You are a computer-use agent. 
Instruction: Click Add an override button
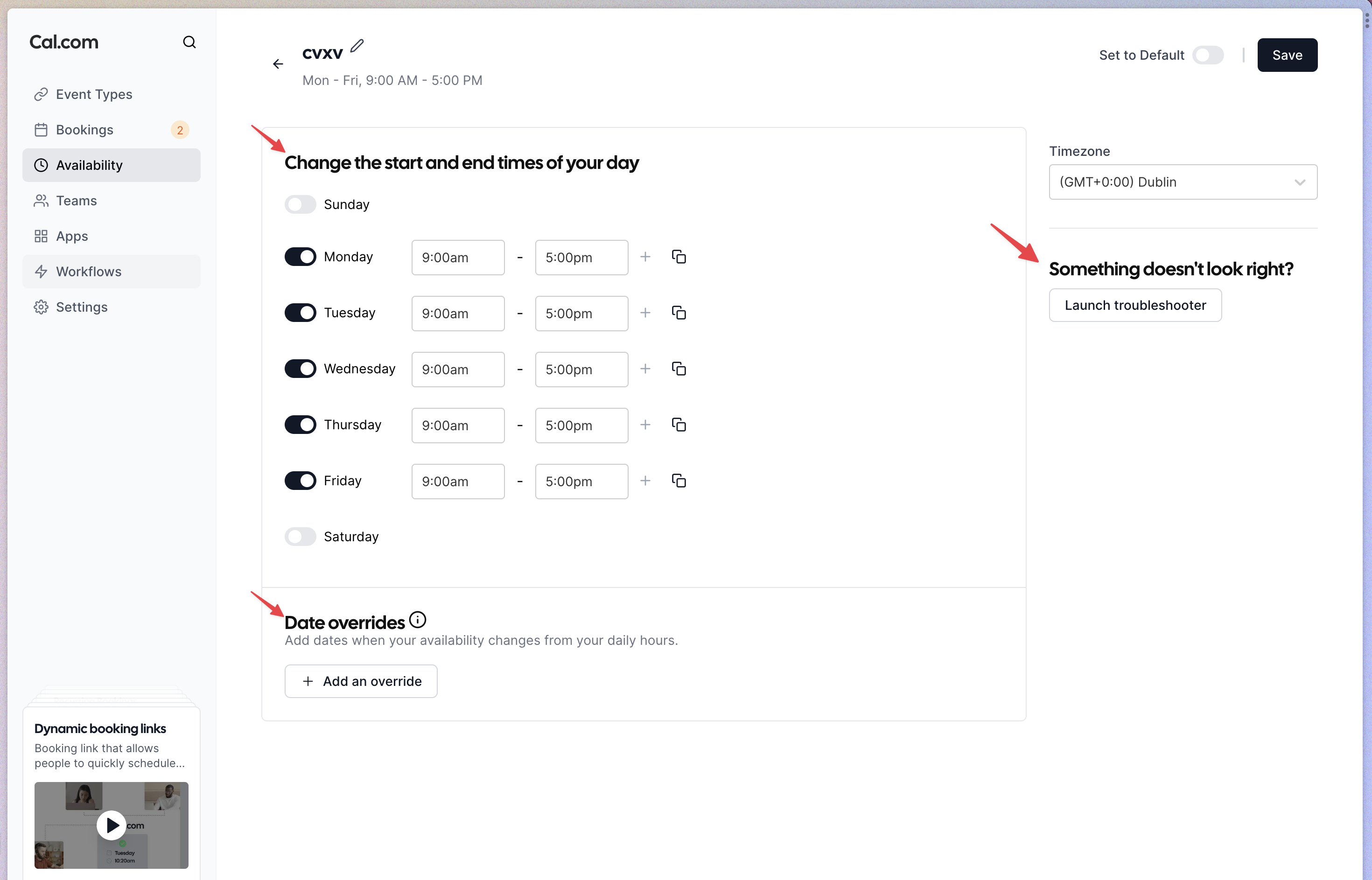pos(361,681)
